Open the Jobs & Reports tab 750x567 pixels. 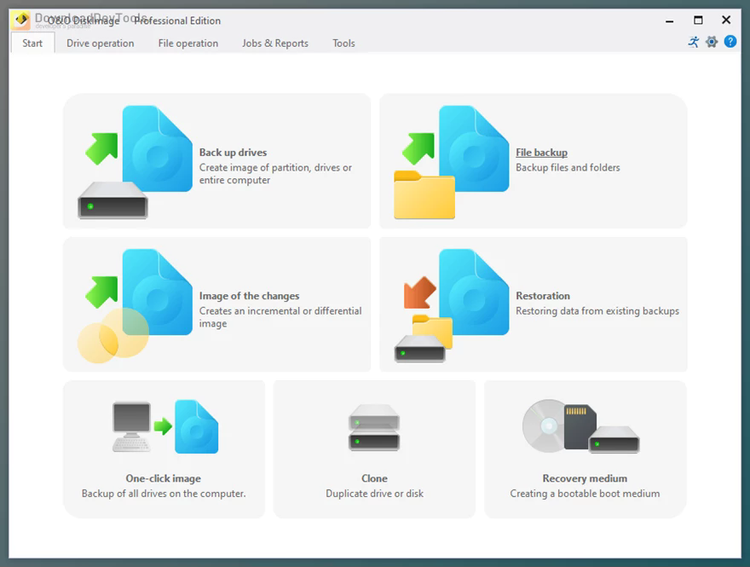click(x=275, y=43)
